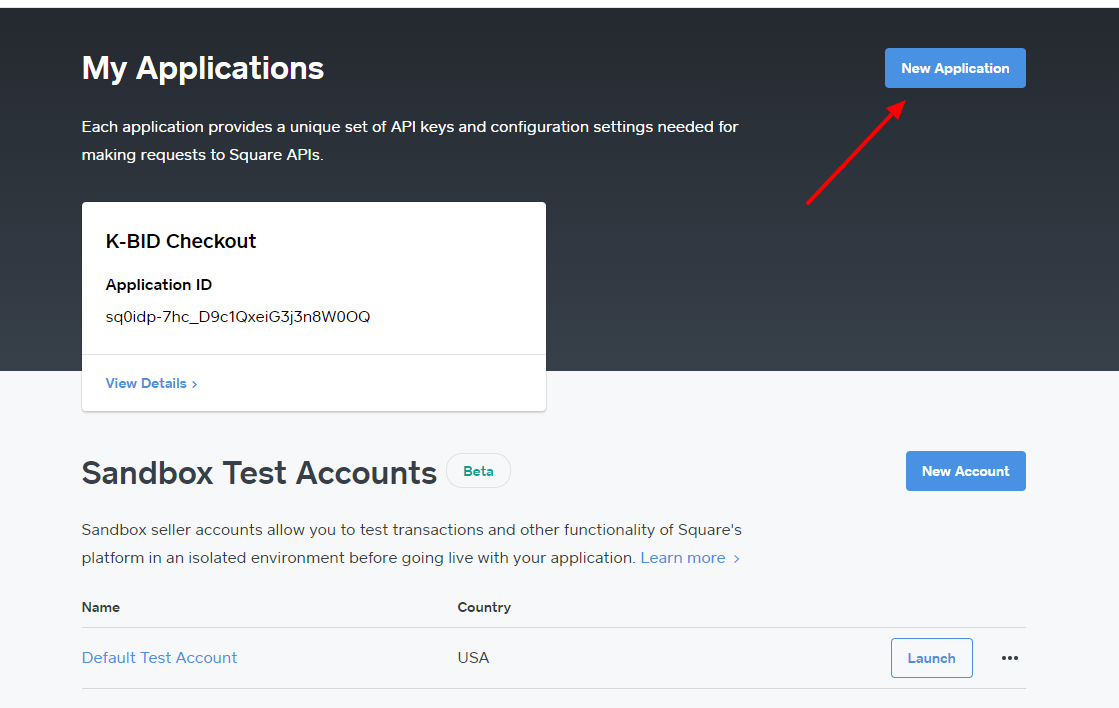Click the Sandbox Test Accounts heading

coord(259,472)
